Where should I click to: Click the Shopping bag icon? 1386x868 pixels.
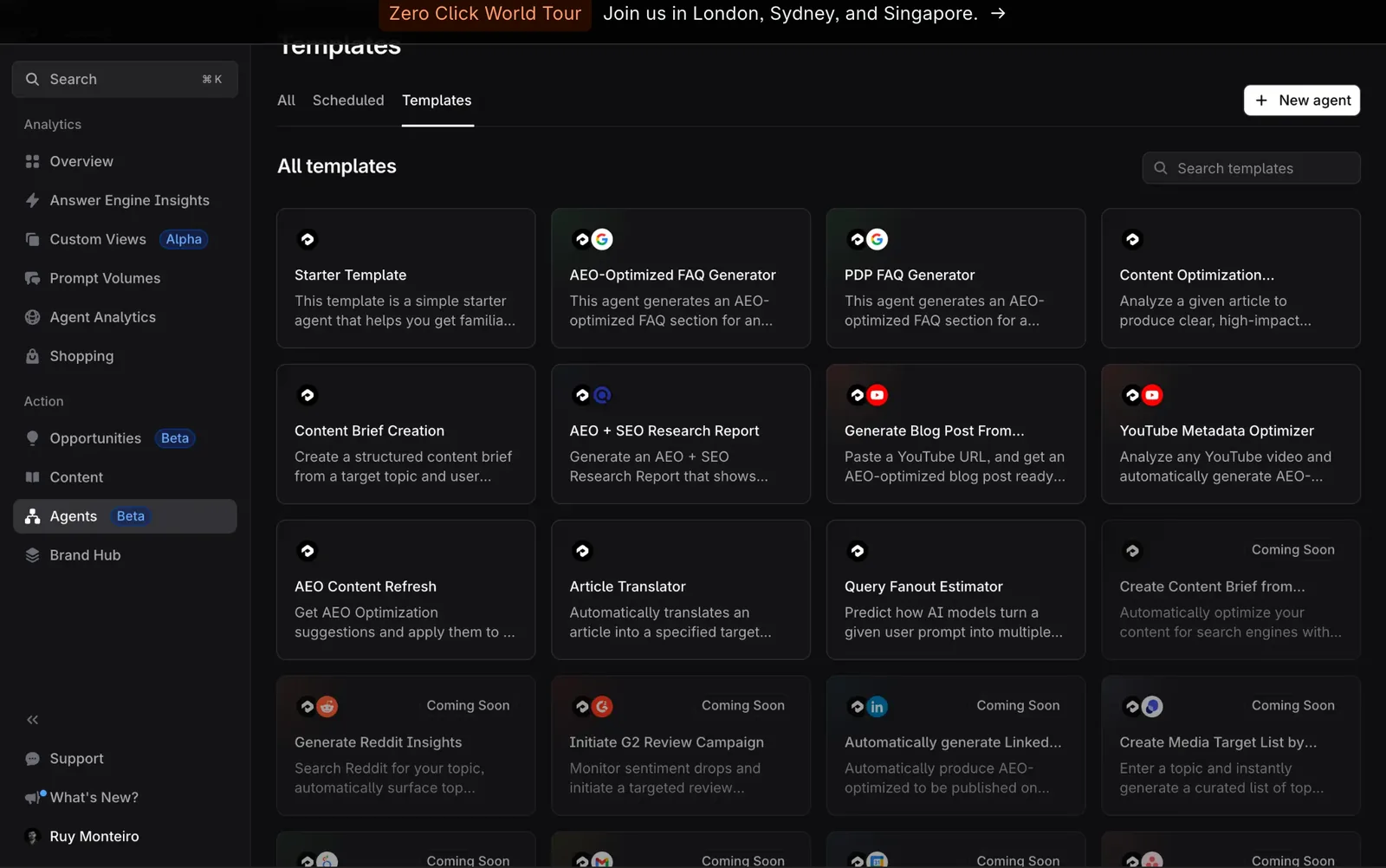click(x=32, y=356)
